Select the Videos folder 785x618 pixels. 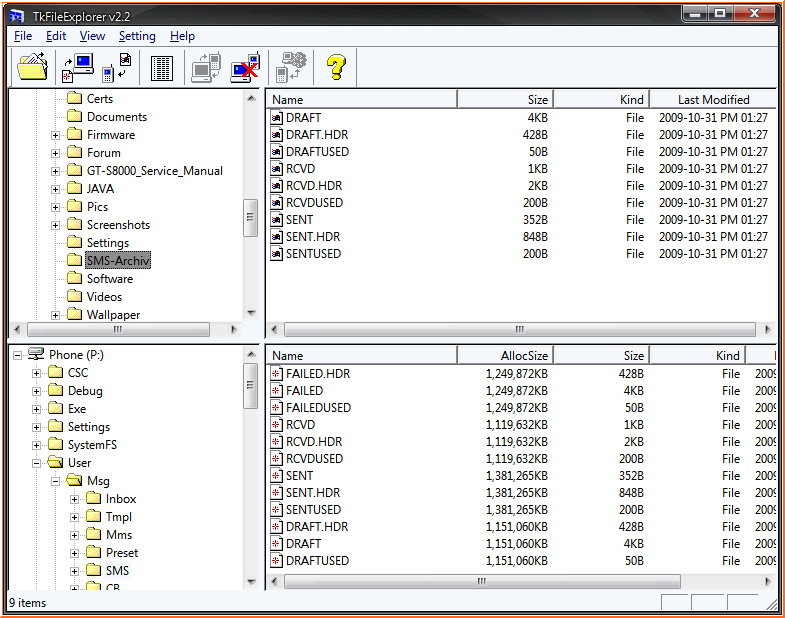104,296
